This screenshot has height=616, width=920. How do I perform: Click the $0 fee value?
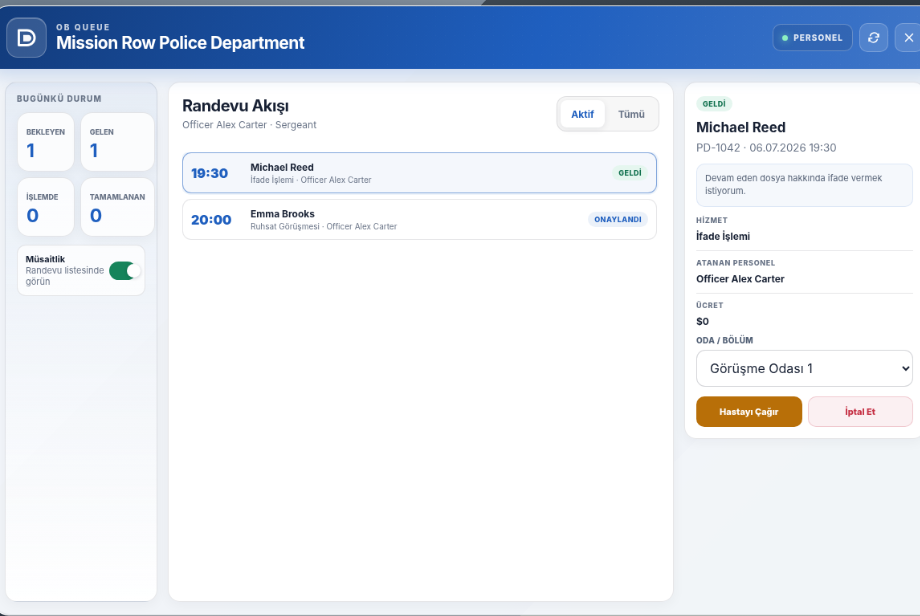702,321
